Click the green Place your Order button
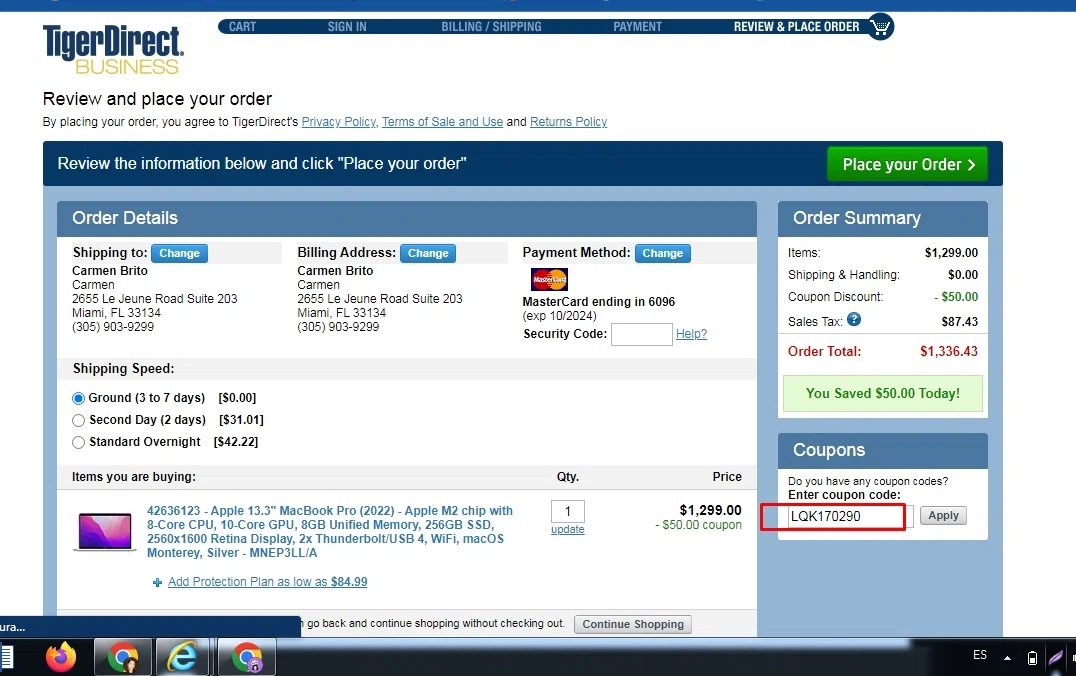This screenshot has height=676, width=1076. coord(907,164)
